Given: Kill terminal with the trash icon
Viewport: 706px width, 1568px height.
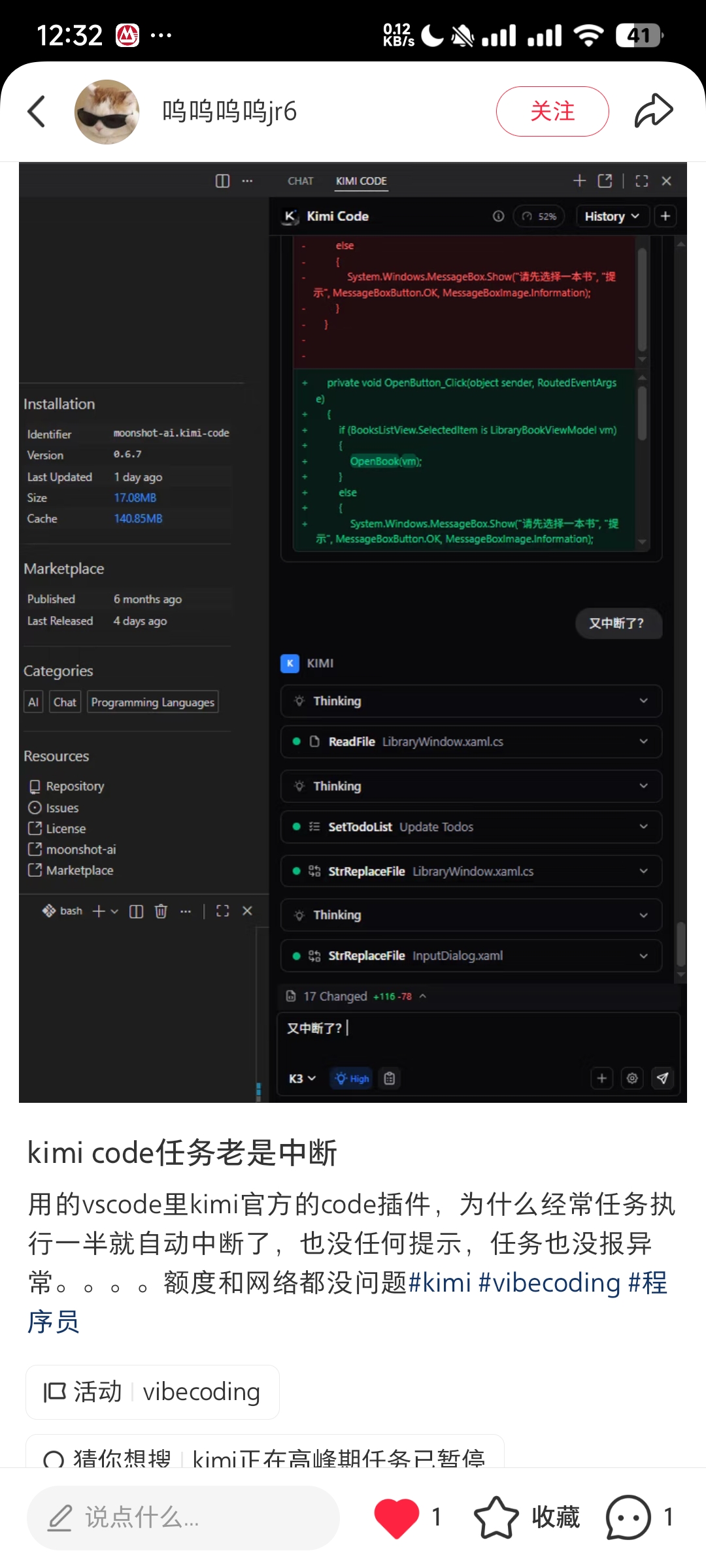Looking at the screenshot, I should pyautogui.click(x=161, y=911).
